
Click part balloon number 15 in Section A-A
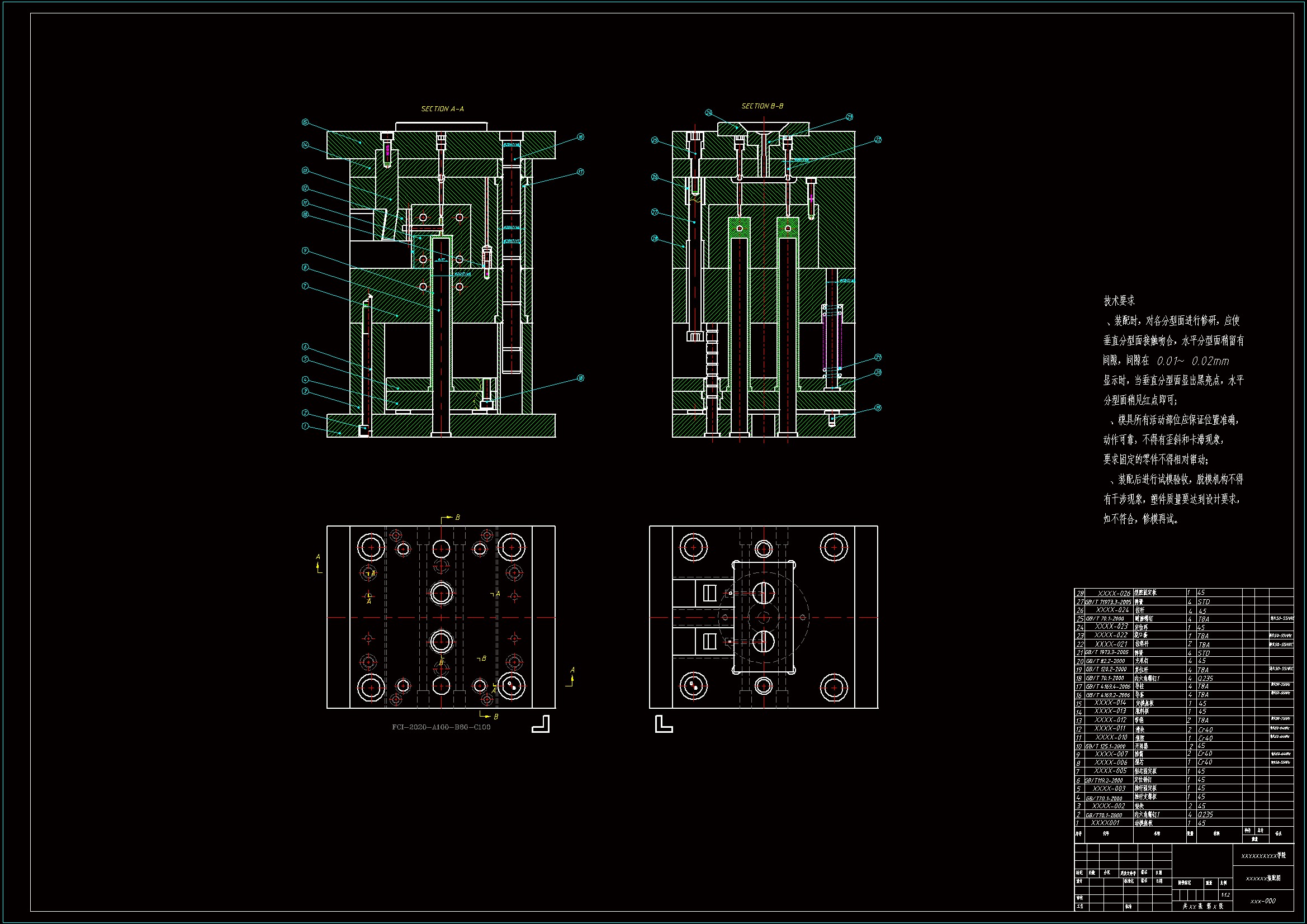point(305,122)
